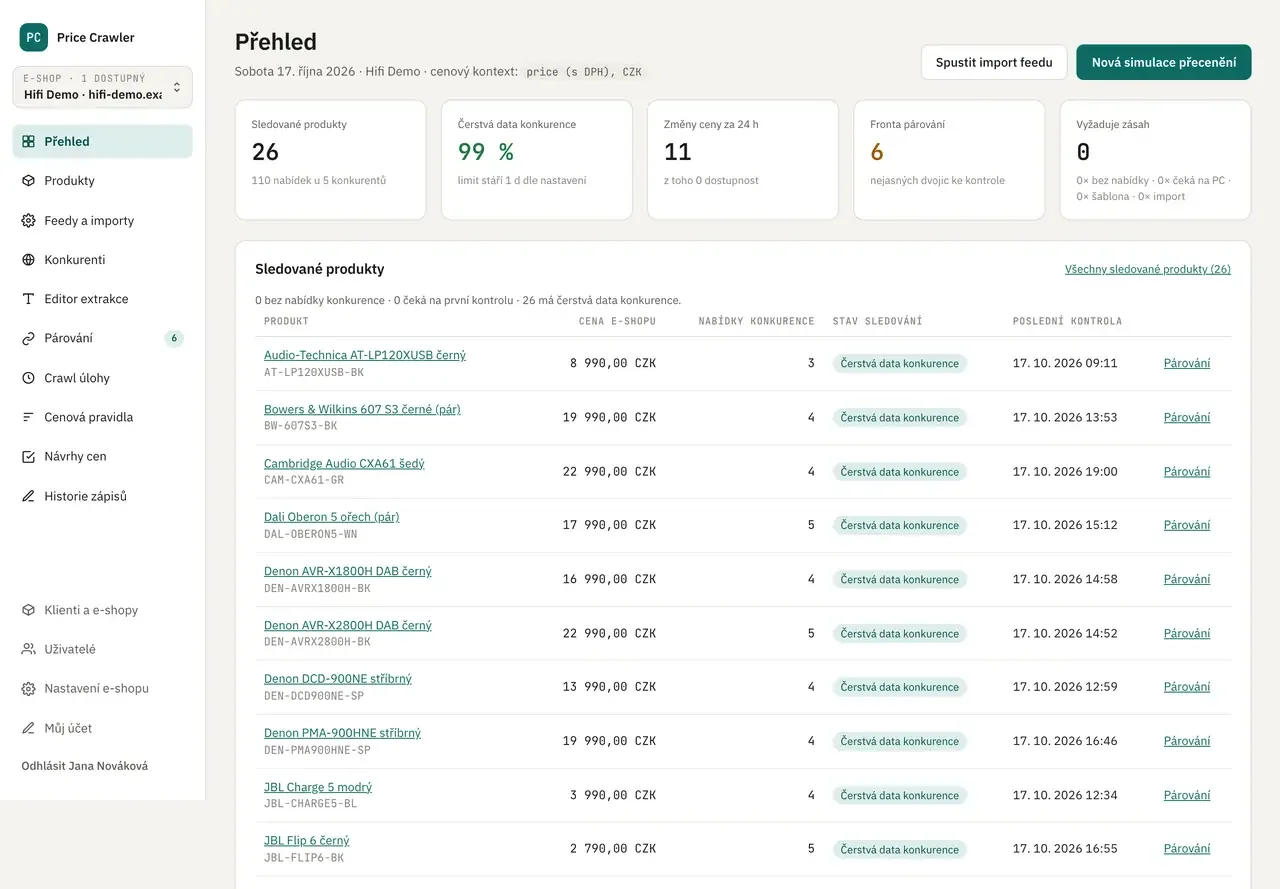Click timestamp 17. 10. 2026 14:52
This screenshot has height=889, width=1280.
1065,633
